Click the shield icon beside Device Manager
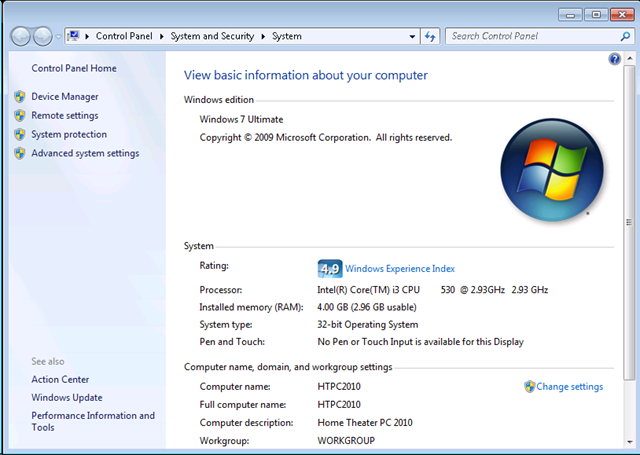This screenshot has height=455, width=640. pos(20,97)
